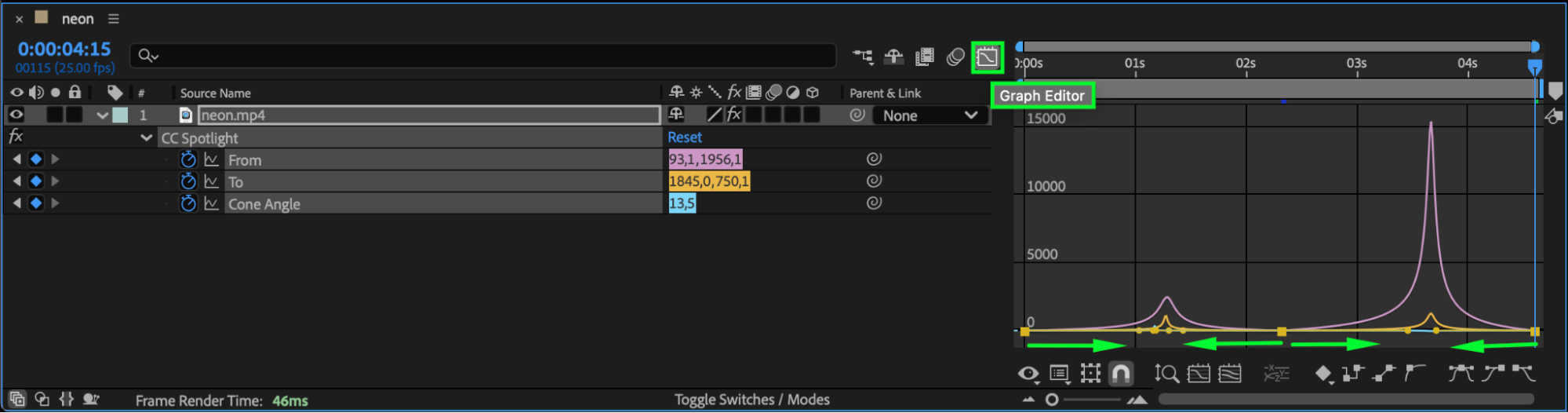Click Reset for CC Spotlight

[684, 137]
